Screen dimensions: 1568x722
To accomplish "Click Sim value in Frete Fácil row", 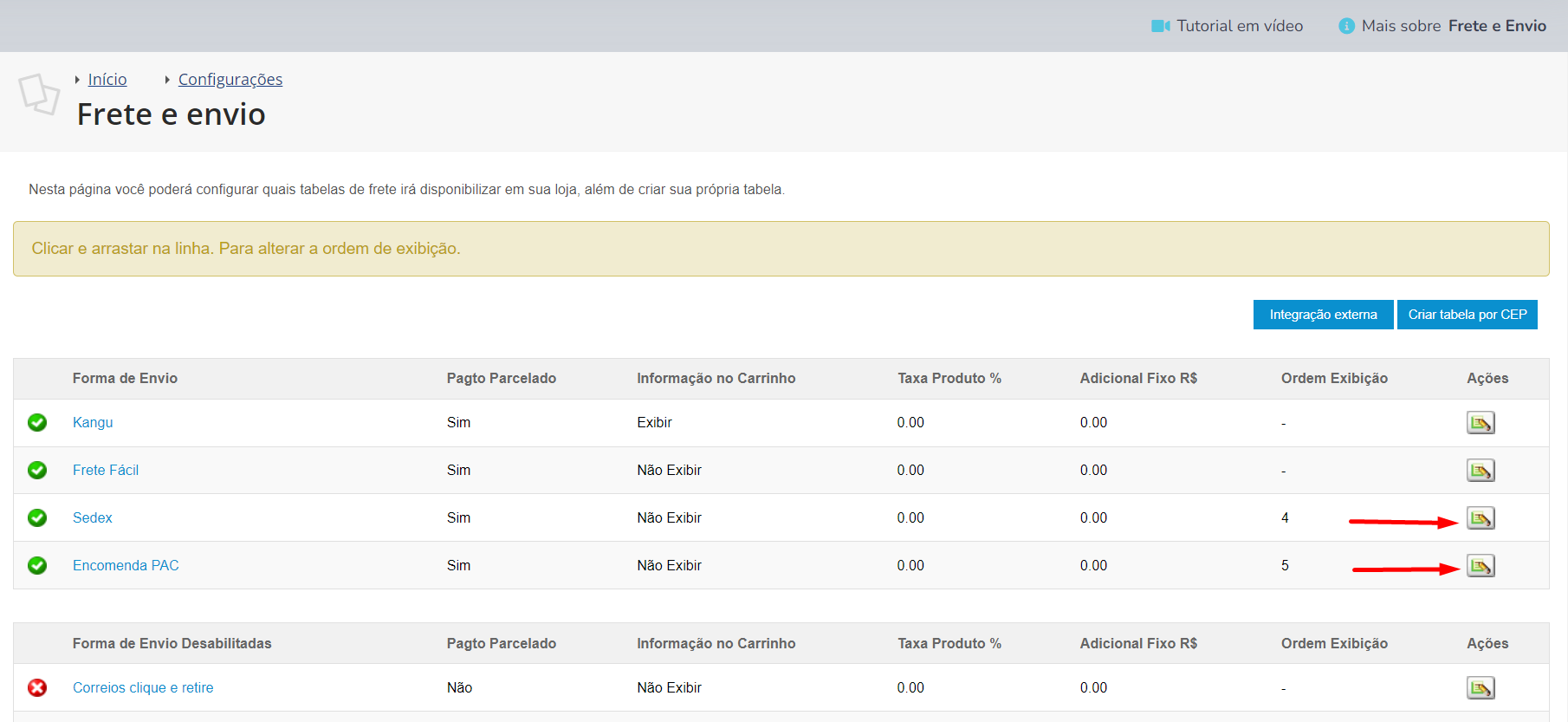I will [458, 470].
